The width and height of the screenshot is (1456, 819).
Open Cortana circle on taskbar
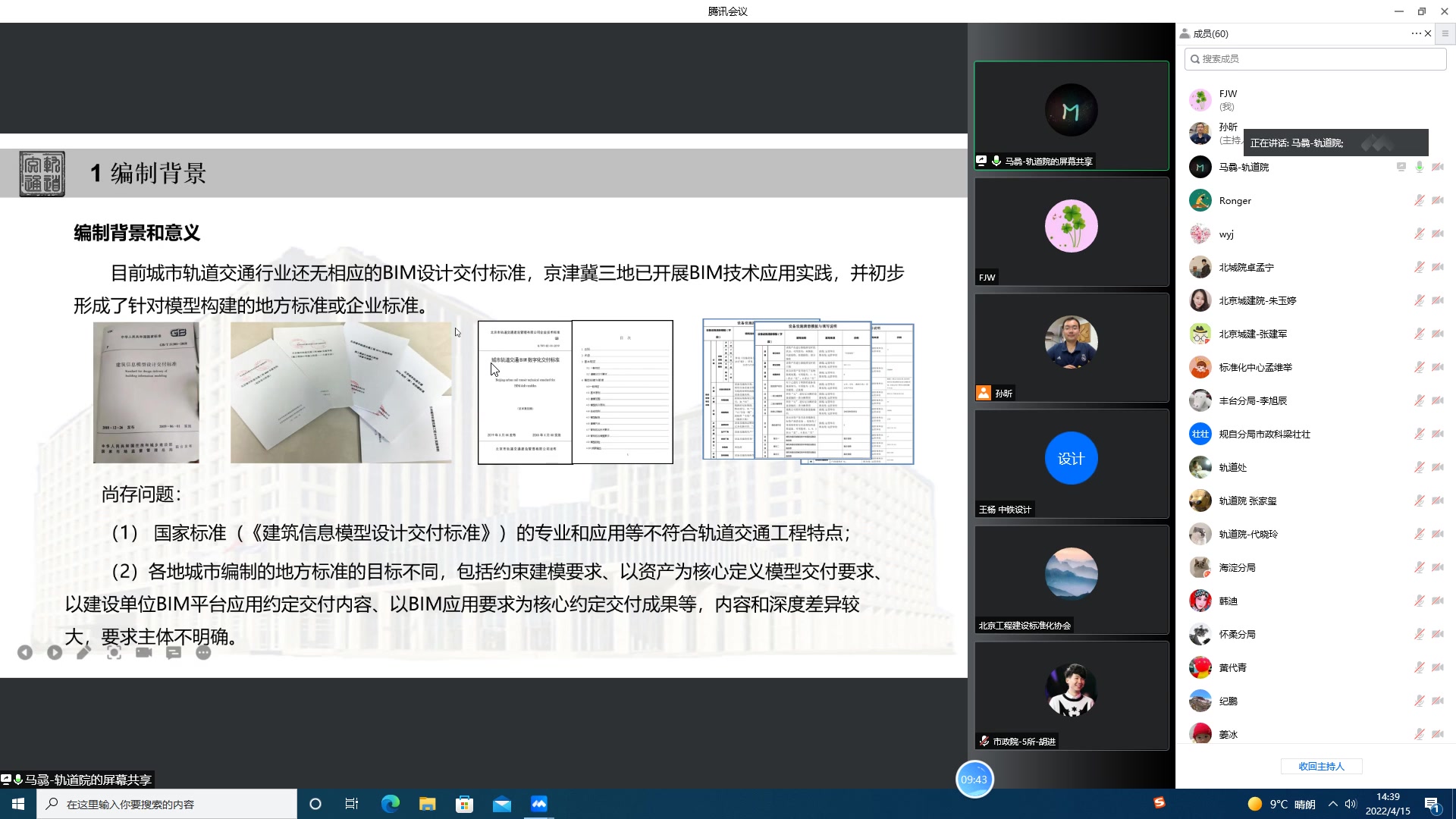(x=315, y=804)
